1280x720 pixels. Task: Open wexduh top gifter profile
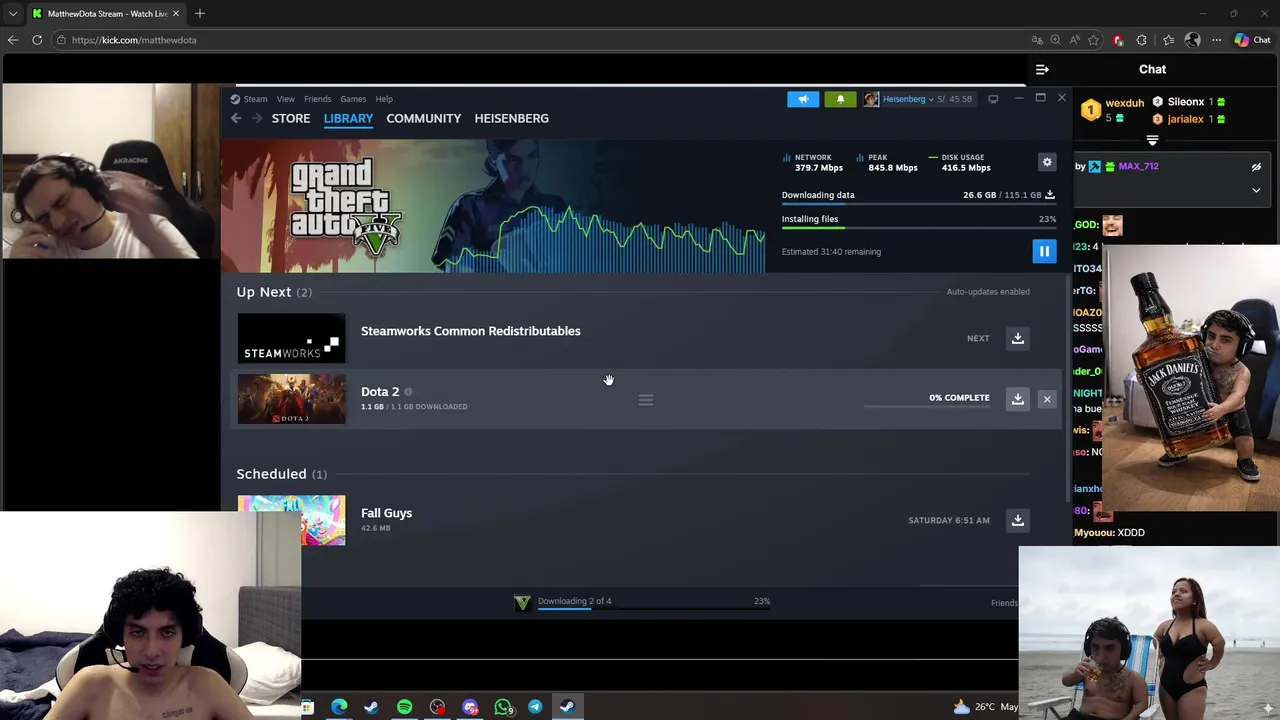click(x=1124, y=103)
